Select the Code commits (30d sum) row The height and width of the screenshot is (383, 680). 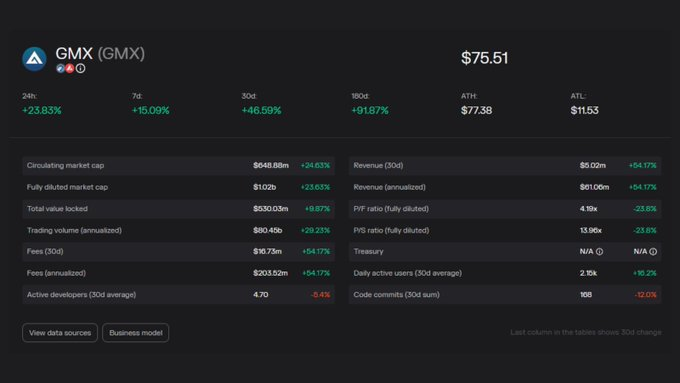(505, 295)
